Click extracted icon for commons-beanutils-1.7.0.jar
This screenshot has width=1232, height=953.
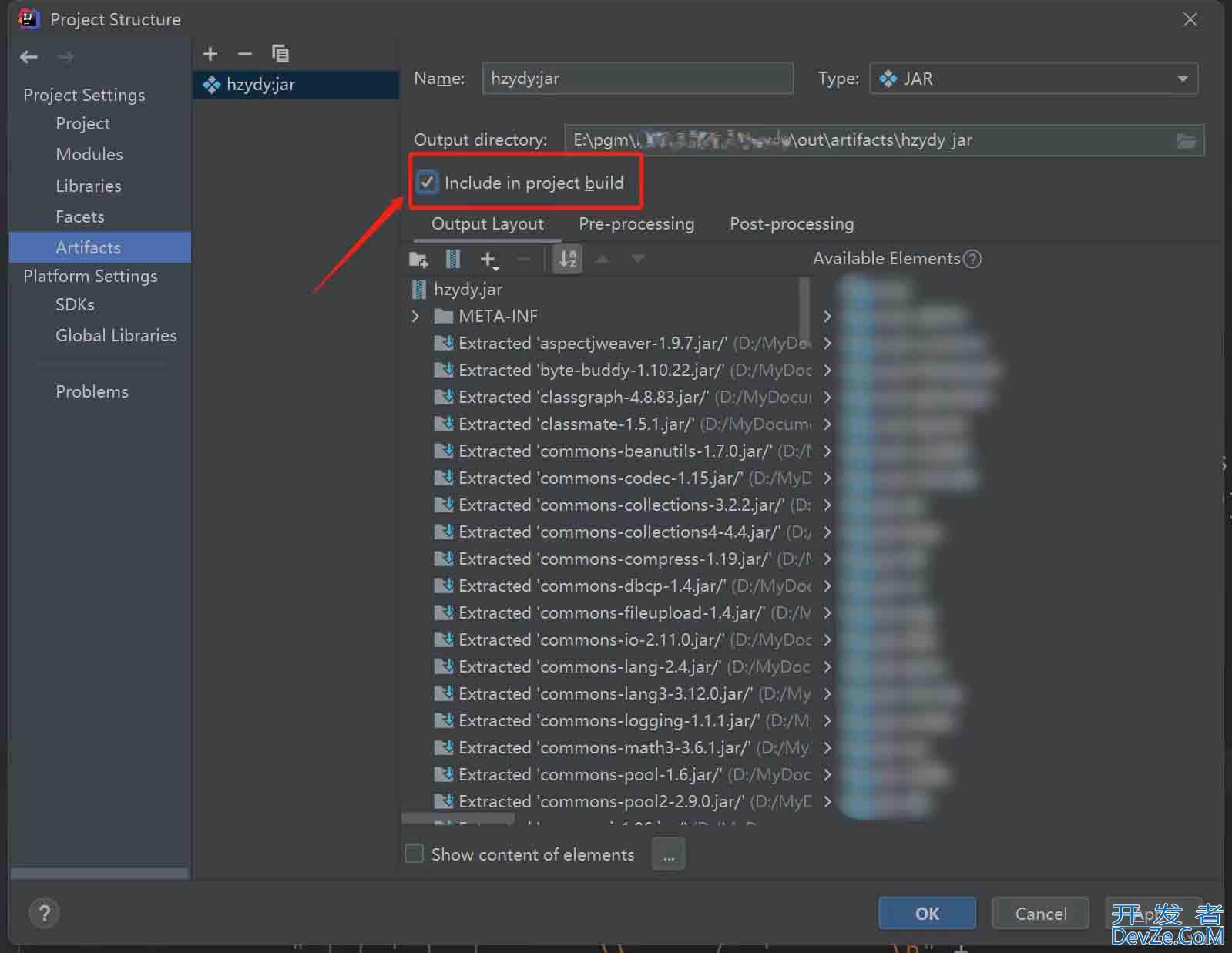coord(443,451)
